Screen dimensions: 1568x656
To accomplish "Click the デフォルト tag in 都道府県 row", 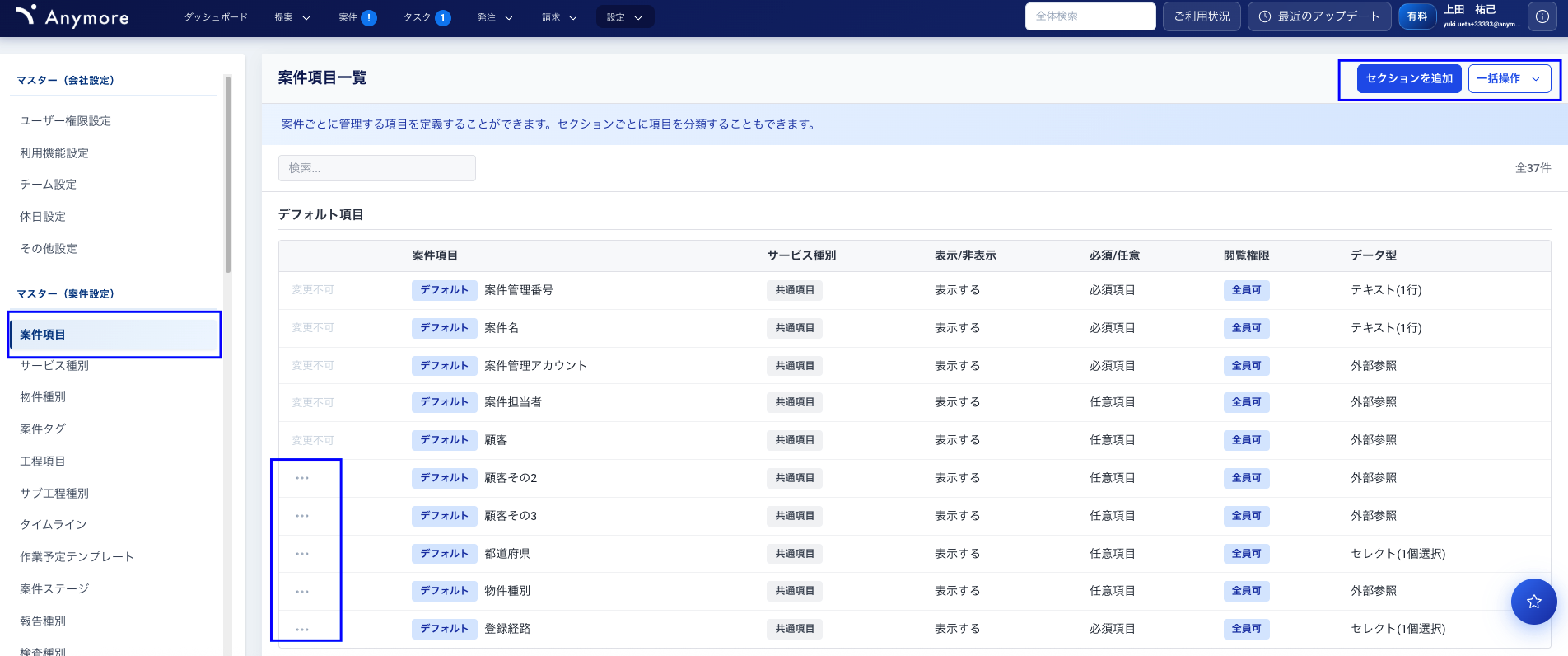I will [x=444, y=554].
